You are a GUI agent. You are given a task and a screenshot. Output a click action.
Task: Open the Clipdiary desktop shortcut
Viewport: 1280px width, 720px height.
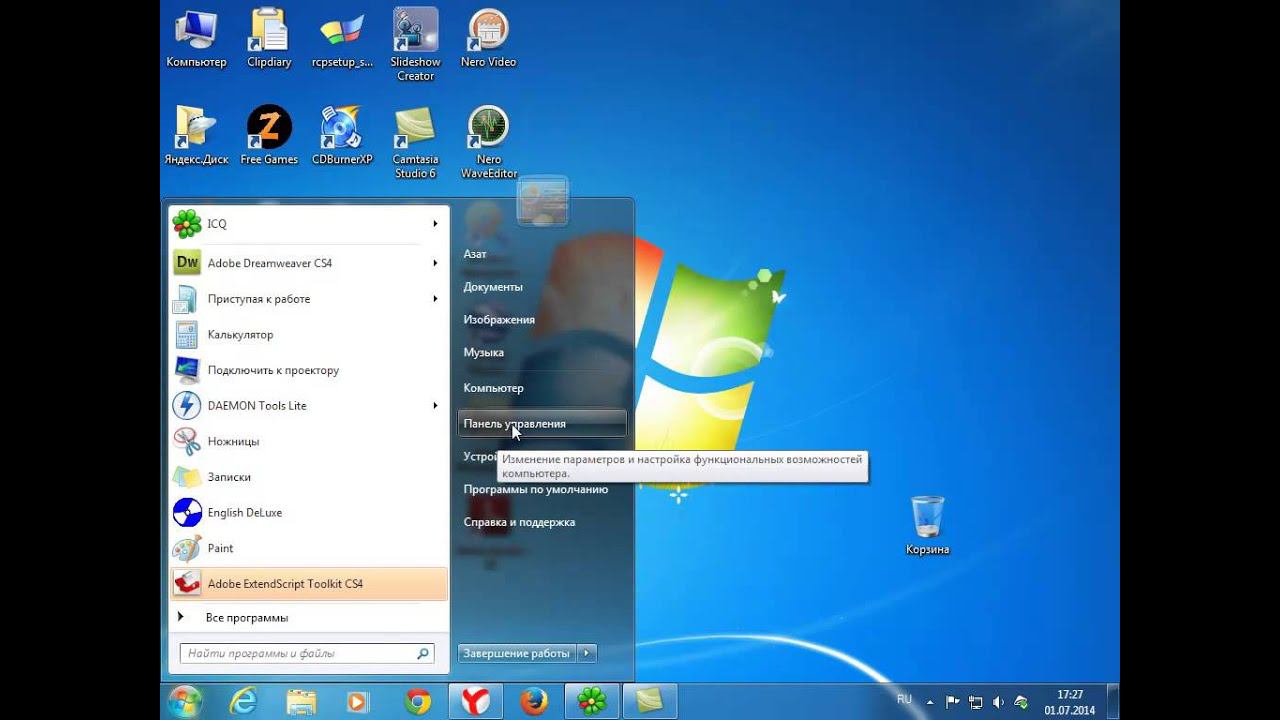269,38
